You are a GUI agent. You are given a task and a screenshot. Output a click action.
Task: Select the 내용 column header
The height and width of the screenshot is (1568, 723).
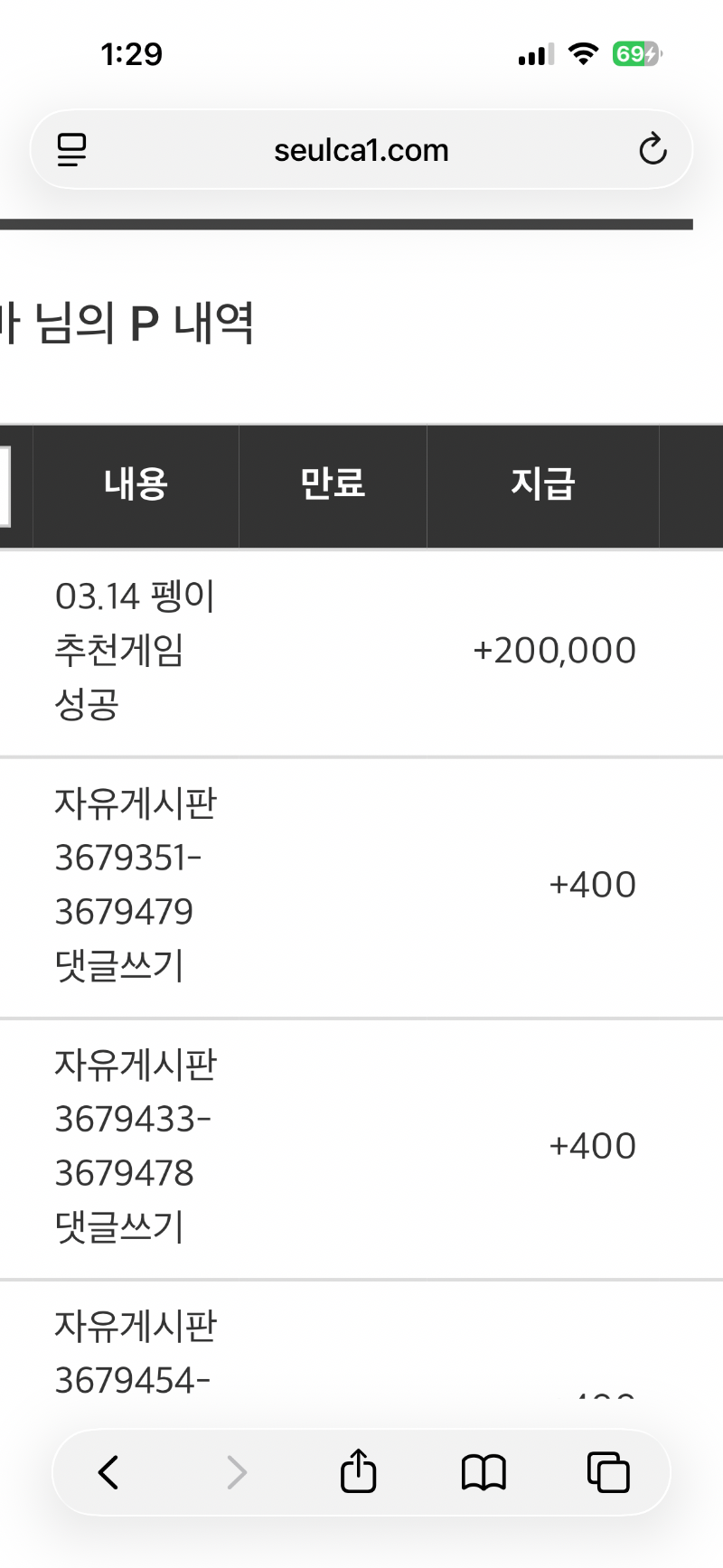pyautogui.click(x=136, y=484)
